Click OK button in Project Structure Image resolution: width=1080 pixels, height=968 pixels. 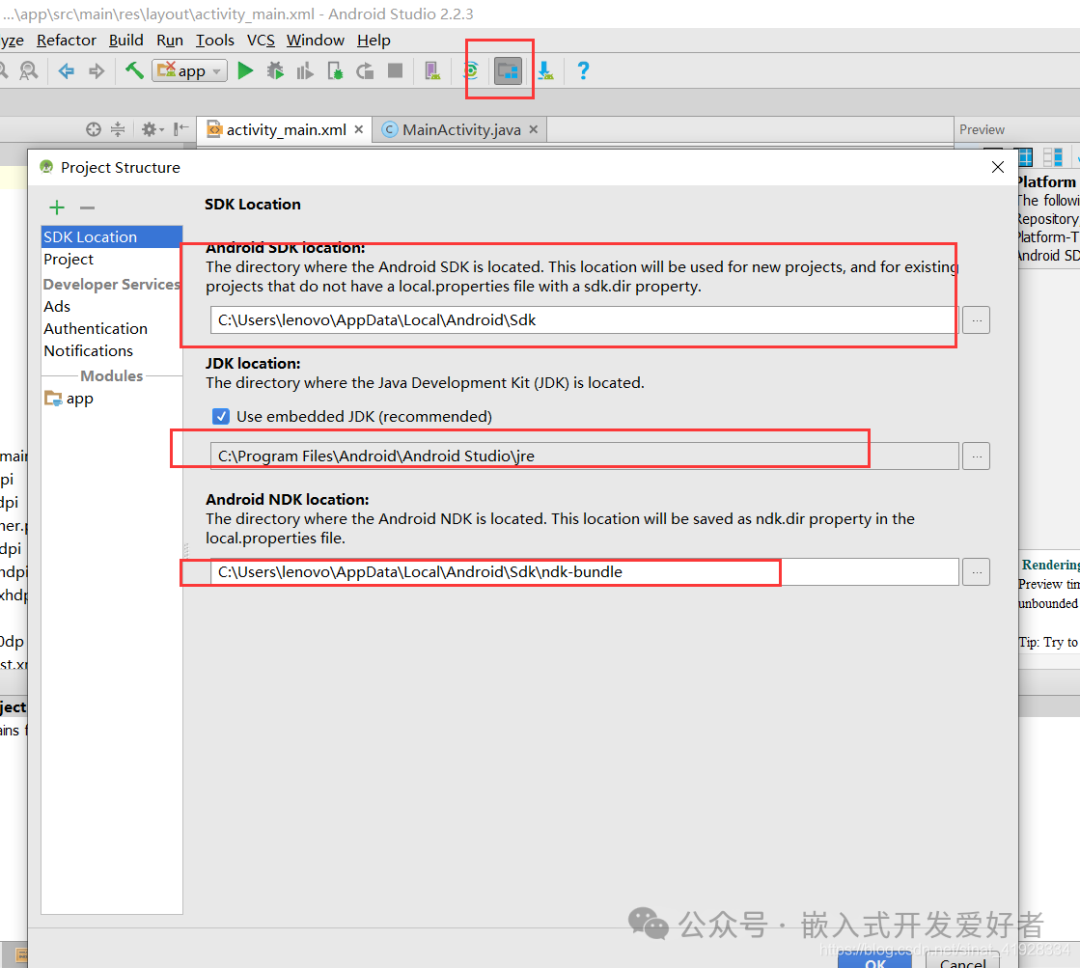point(875,960)
